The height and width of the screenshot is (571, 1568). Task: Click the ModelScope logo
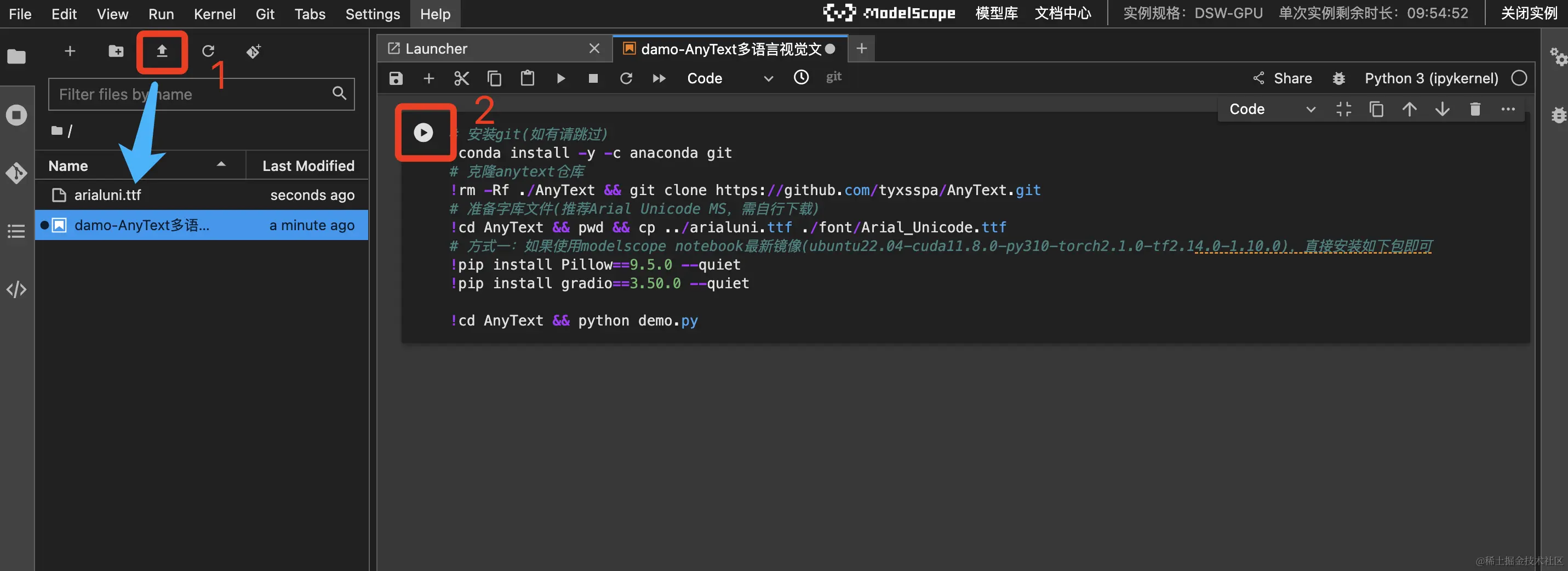pyautogui.click(x=889, y=13)
